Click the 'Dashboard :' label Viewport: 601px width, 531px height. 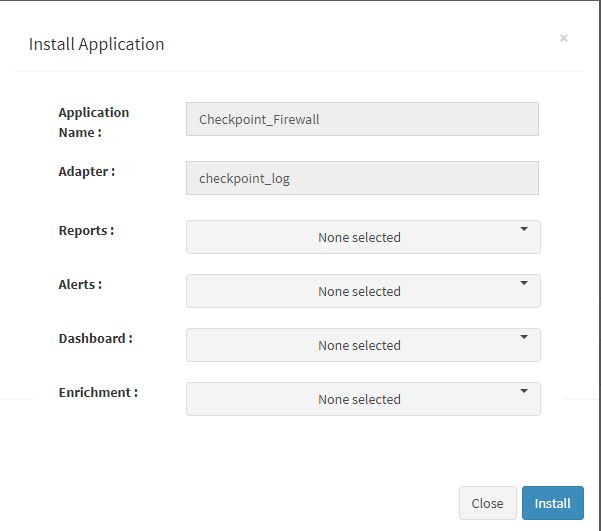pyautogui.click(x=95, y=339)
